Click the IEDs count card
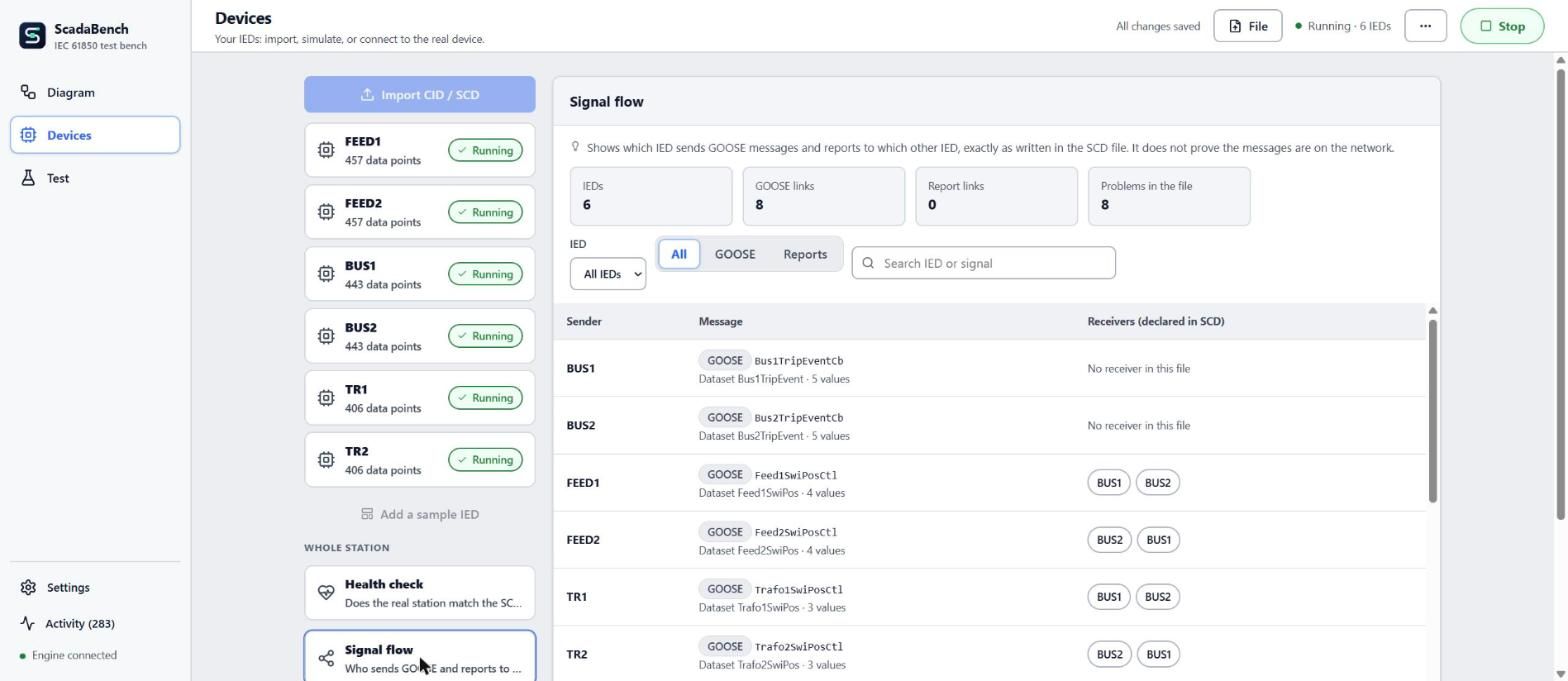The image size is (1568, 681). (651, 196)
